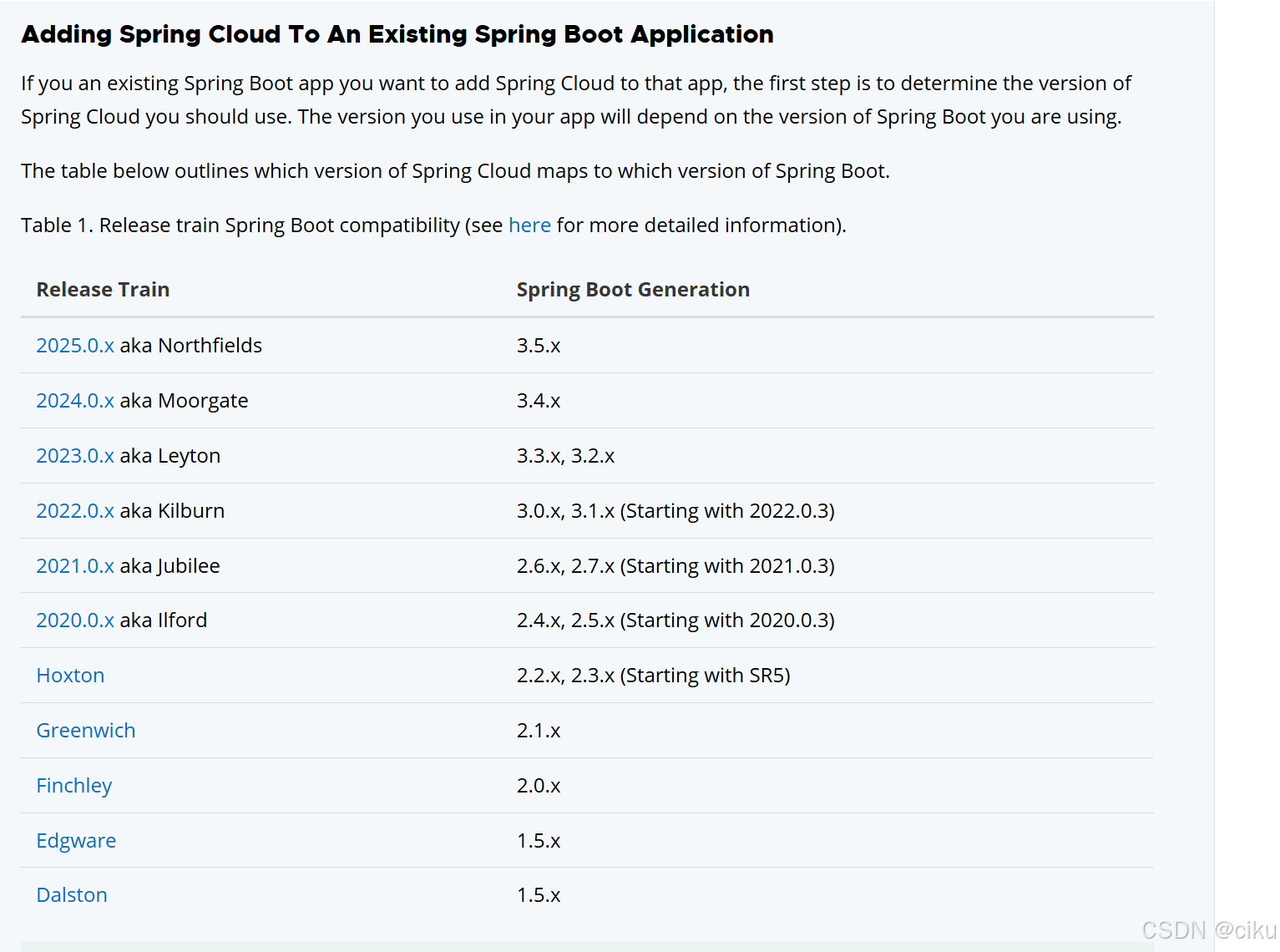This screenshot has height=952, width=1280.
Task: Open the Edgware release train link
Action: (76, 841)
